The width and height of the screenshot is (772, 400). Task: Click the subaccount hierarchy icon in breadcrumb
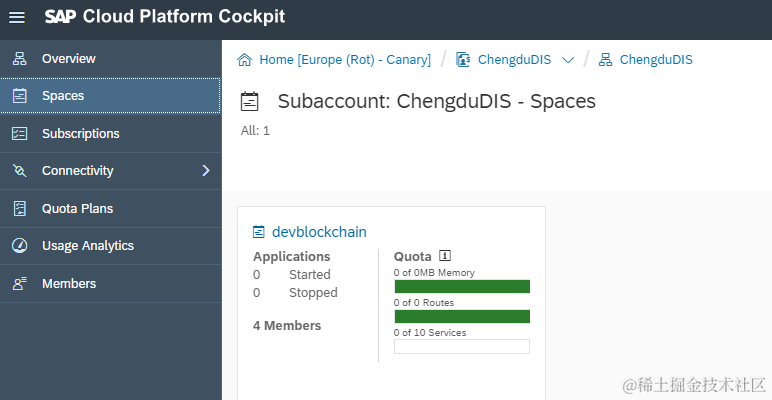tap(605, 60)
